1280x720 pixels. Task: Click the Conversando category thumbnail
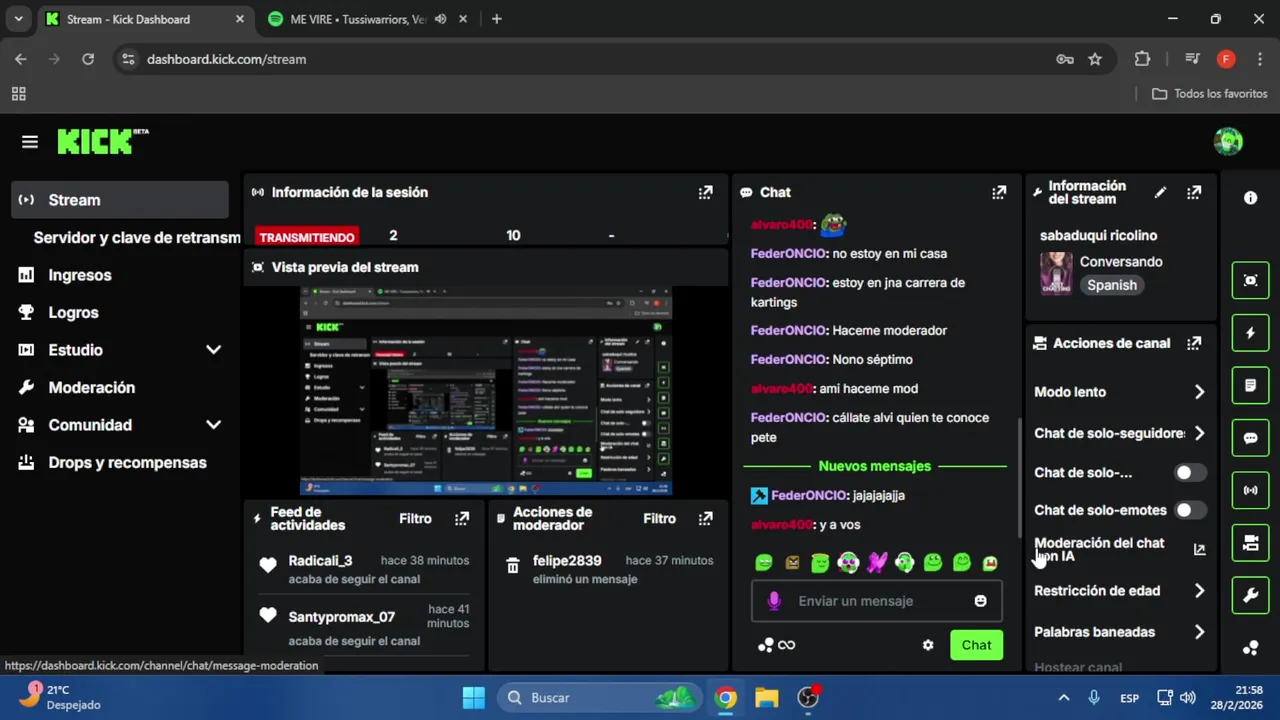1056,272
